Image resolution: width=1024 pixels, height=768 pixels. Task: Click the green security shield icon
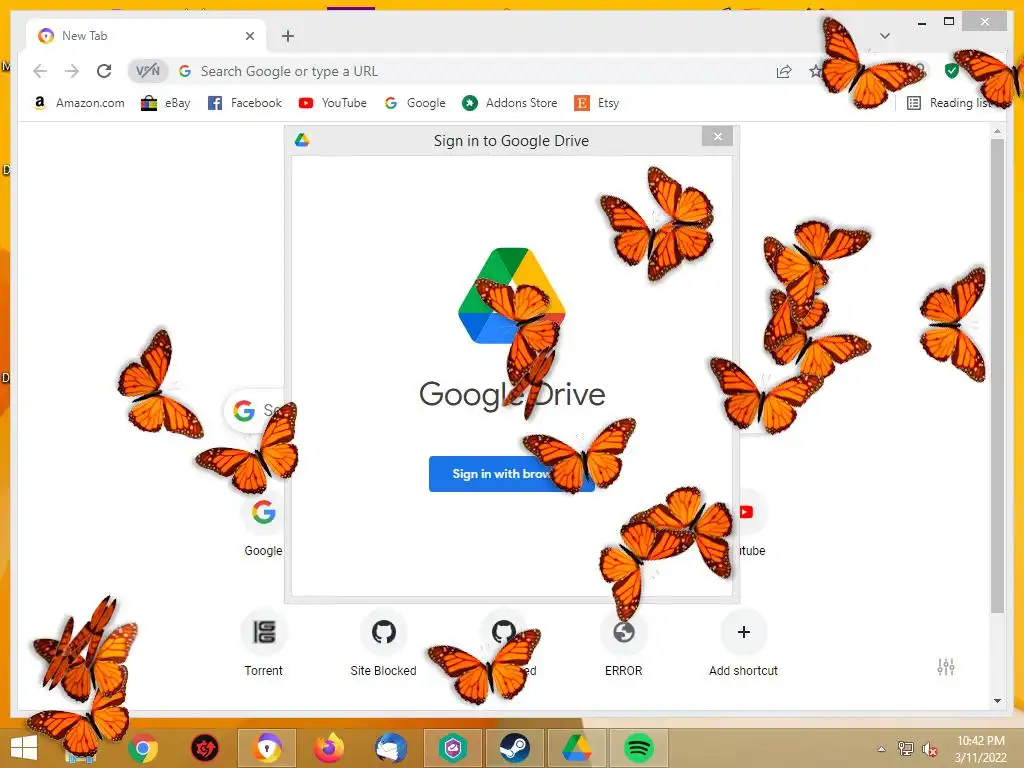(952, 71)
